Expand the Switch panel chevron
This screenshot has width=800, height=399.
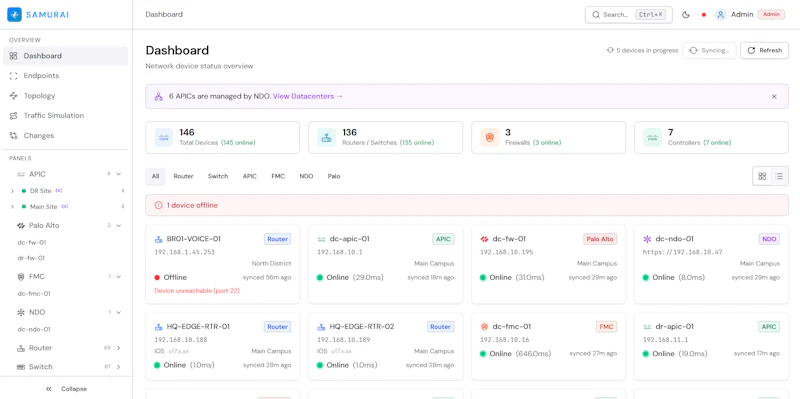(x=118, y=367)
